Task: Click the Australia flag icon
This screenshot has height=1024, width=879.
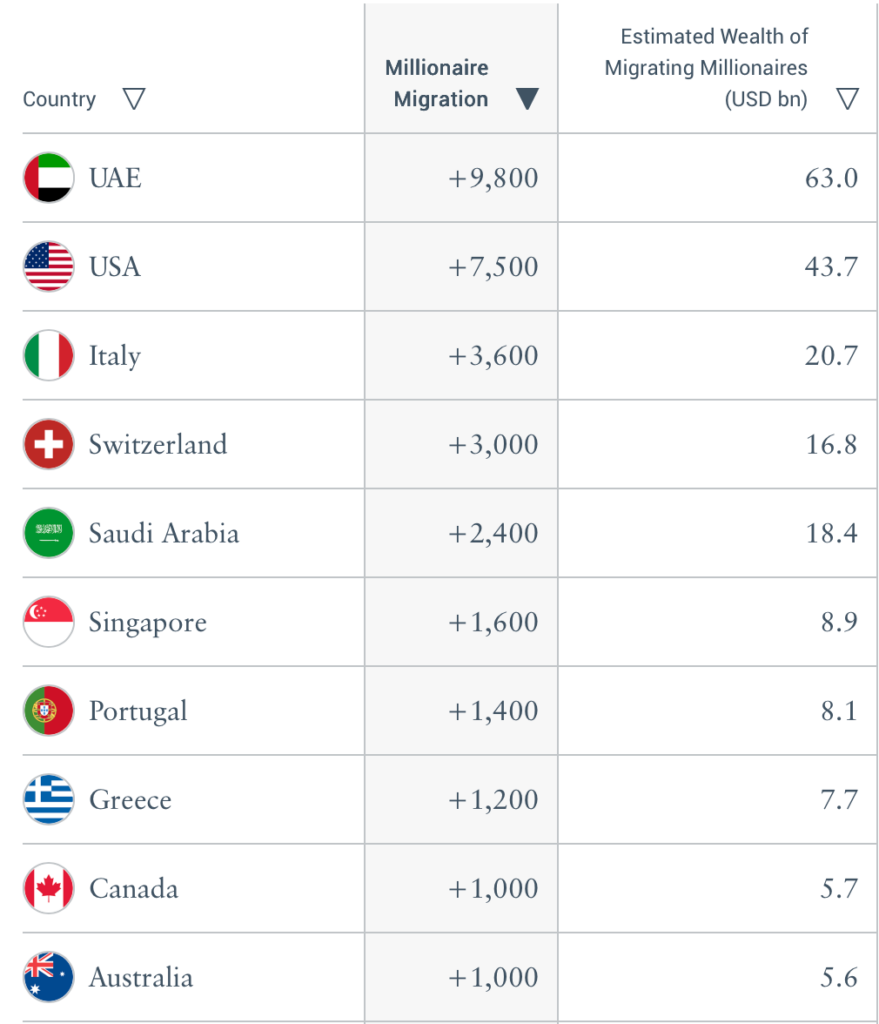Action: click(48, 977)
